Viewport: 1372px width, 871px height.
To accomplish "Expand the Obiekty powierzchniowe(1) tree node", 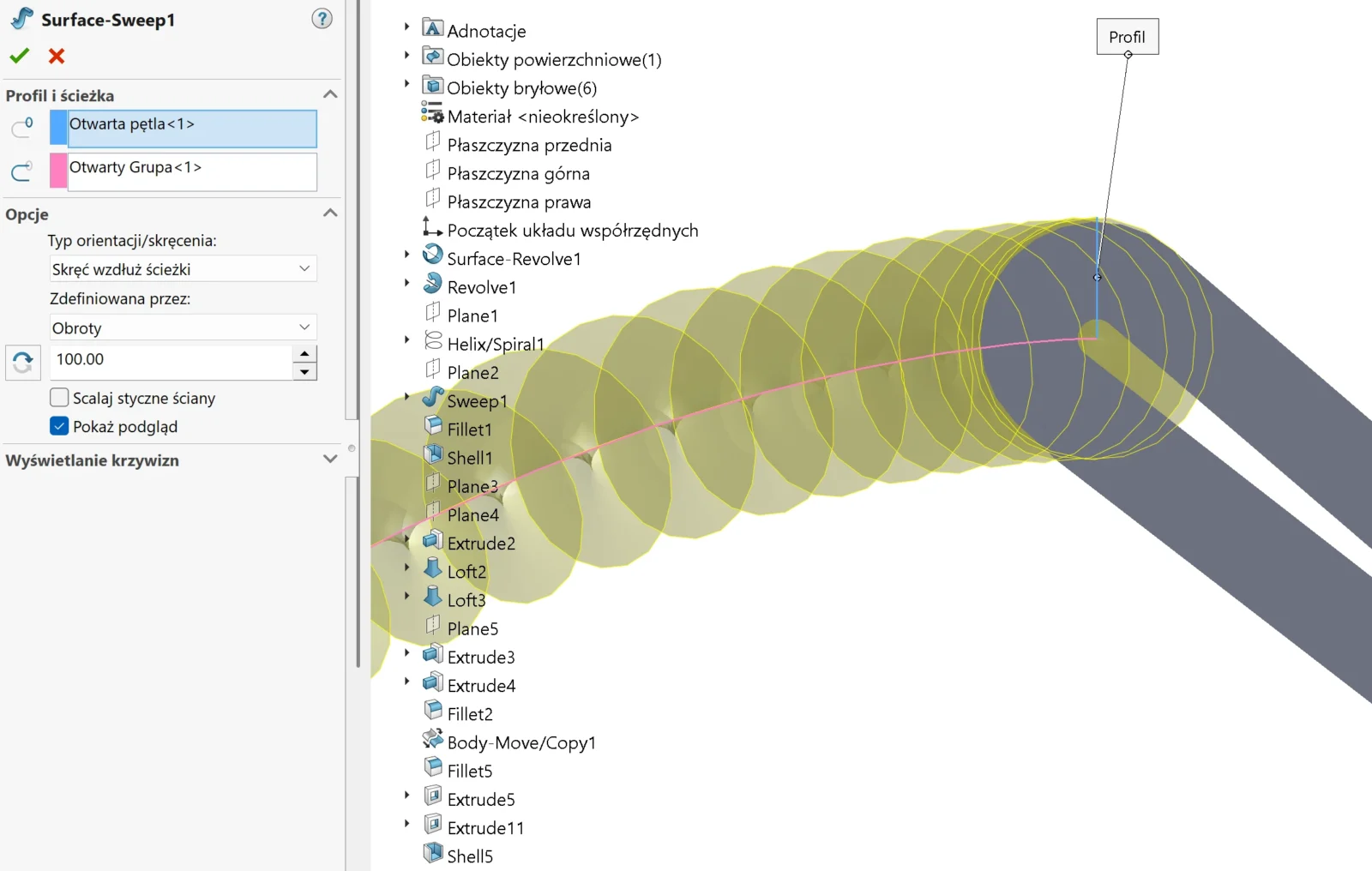I will (x=407, y=57).
